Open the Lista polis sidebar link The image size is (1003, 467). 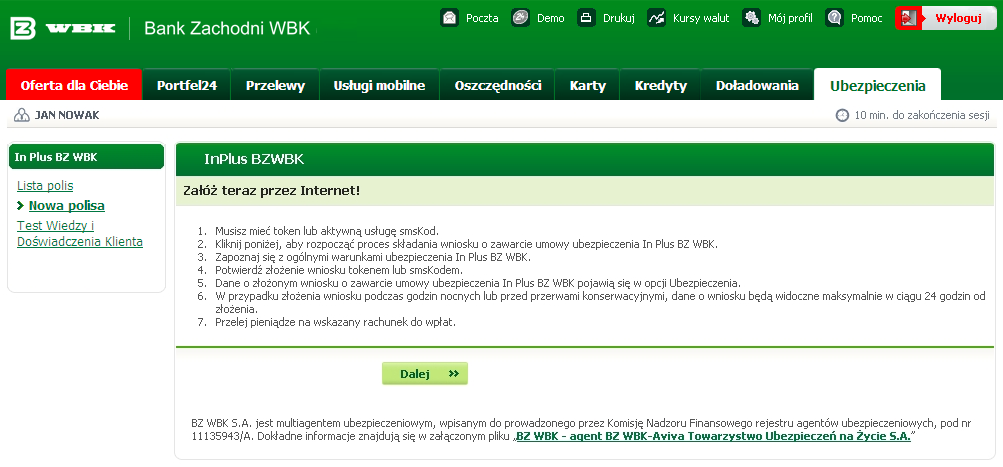pos(45,186)
